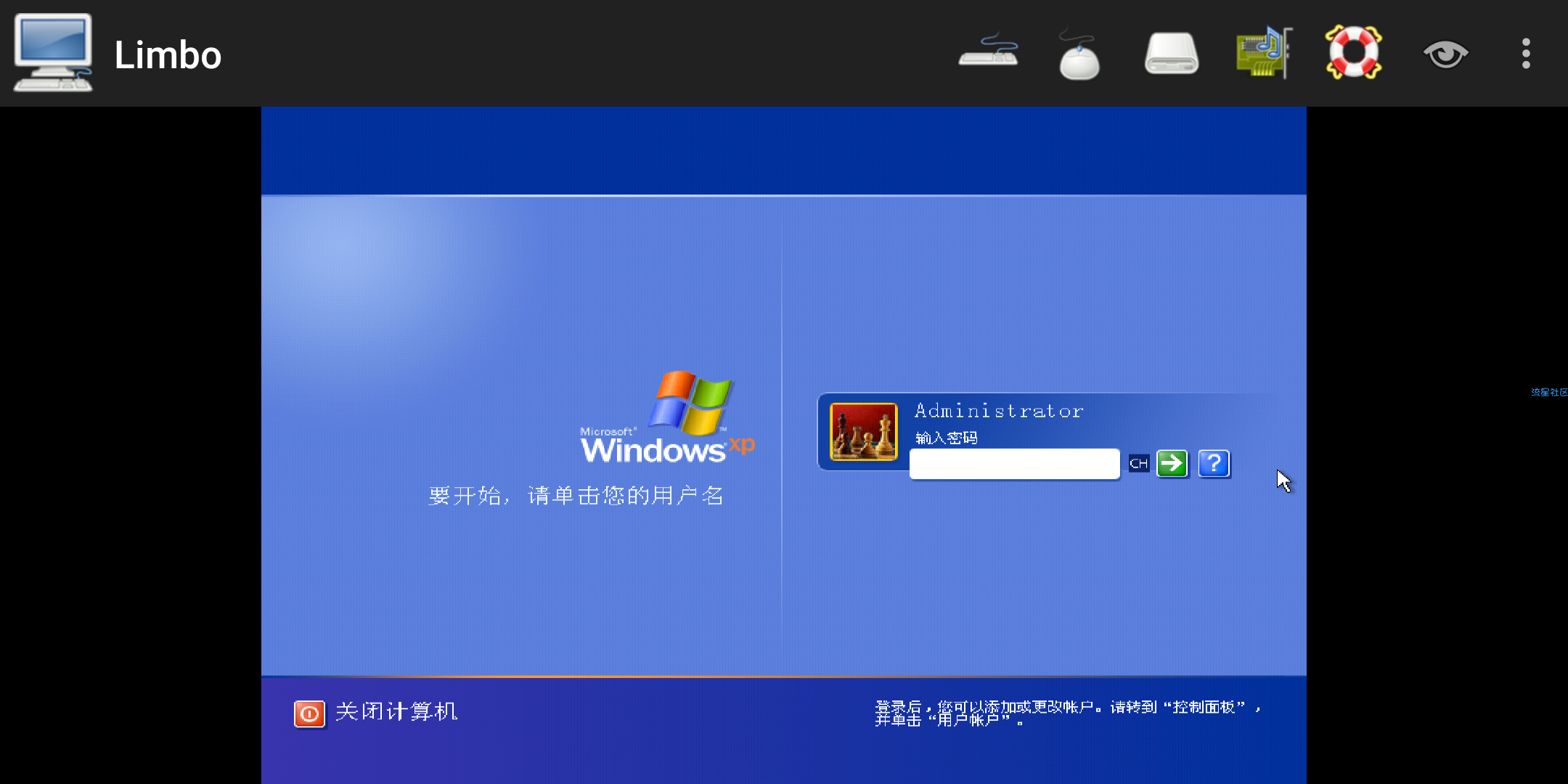This screenshot has width=1568, height=784.
Task: Click the green arrow login button
Action: (x=1172, y=463)
